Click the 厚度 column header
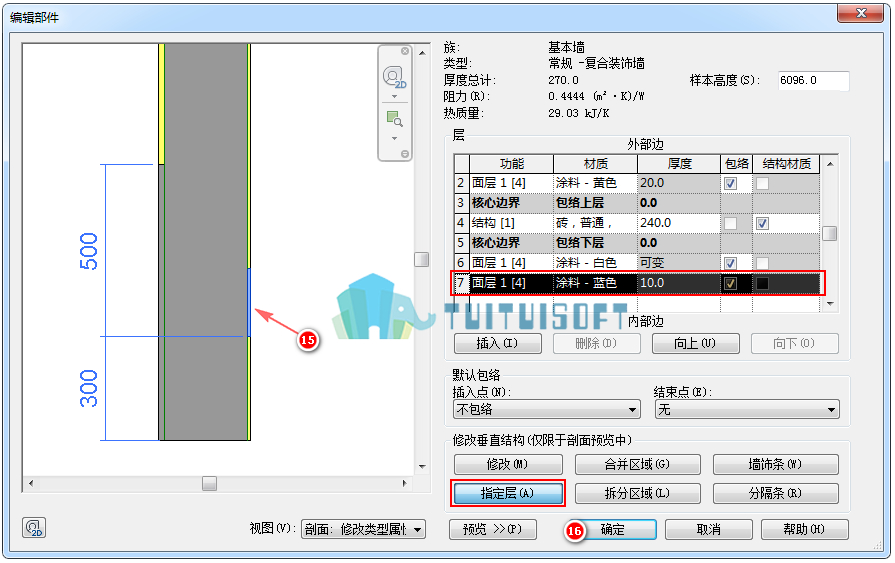Image resolution: width=895 pixels, height=563 pixels. pyautogui.click(x=679, y=164)
